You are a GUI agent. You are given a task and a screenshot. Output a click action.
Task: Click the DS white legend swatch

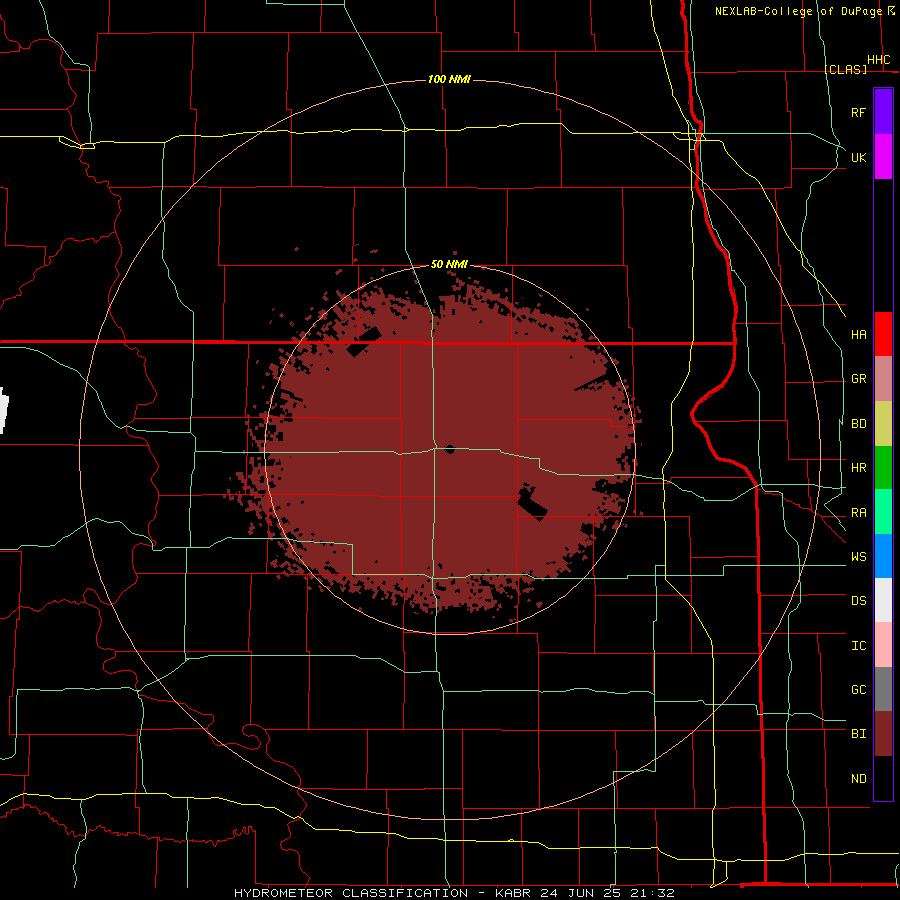tap(883, 600)
